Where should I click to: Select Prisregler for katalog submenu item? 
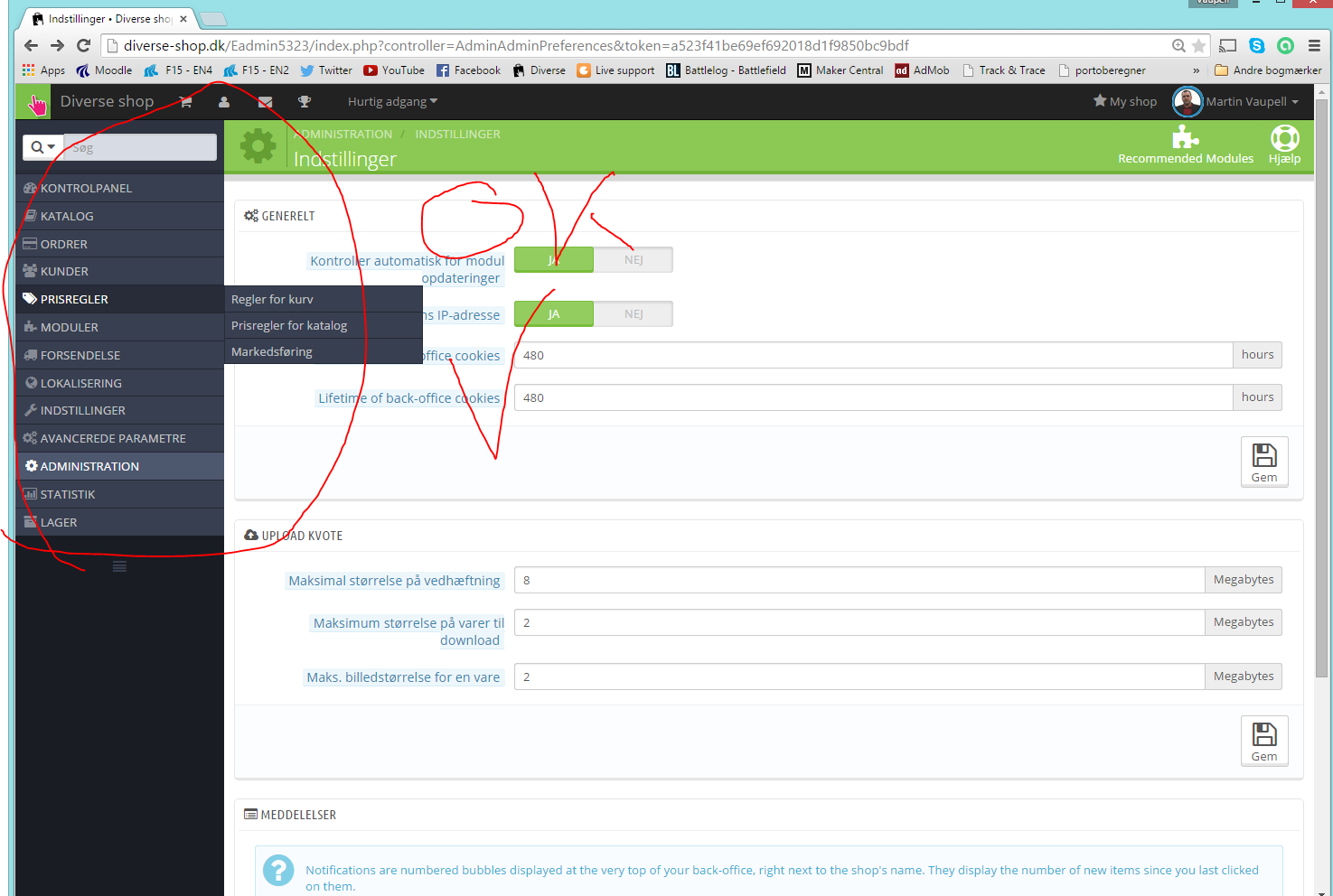pyautogui.click(x=324, y=325)
